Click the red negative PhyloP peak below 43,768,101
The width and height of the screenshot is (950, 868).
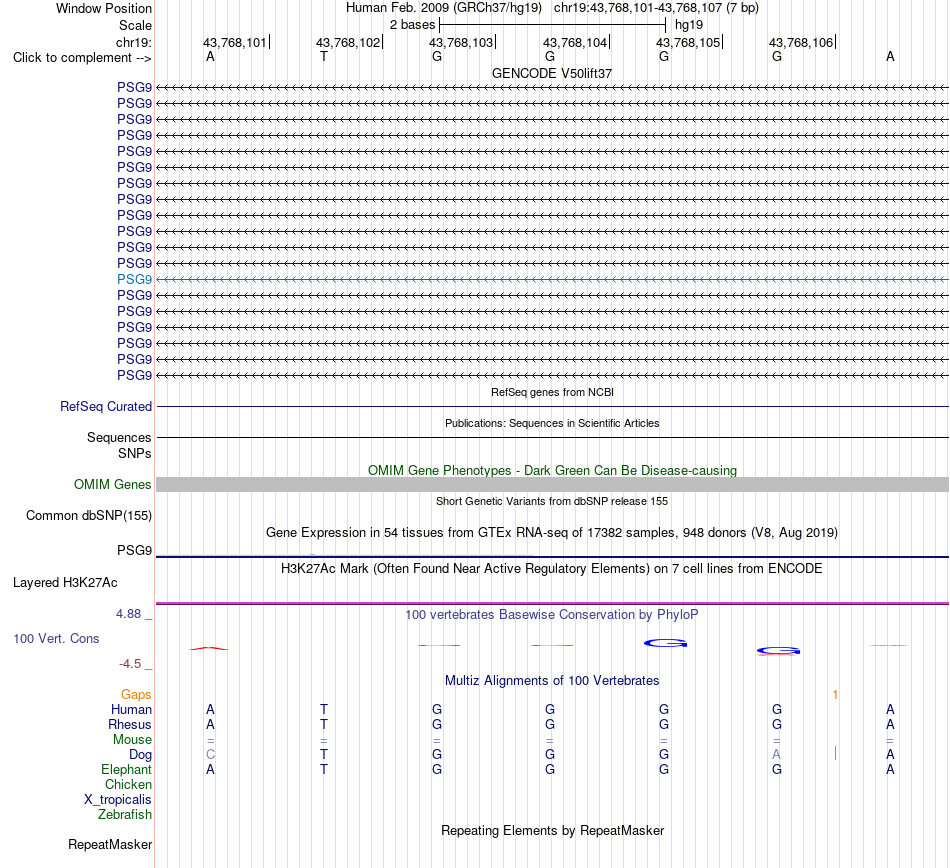click(x=209, y=649)
